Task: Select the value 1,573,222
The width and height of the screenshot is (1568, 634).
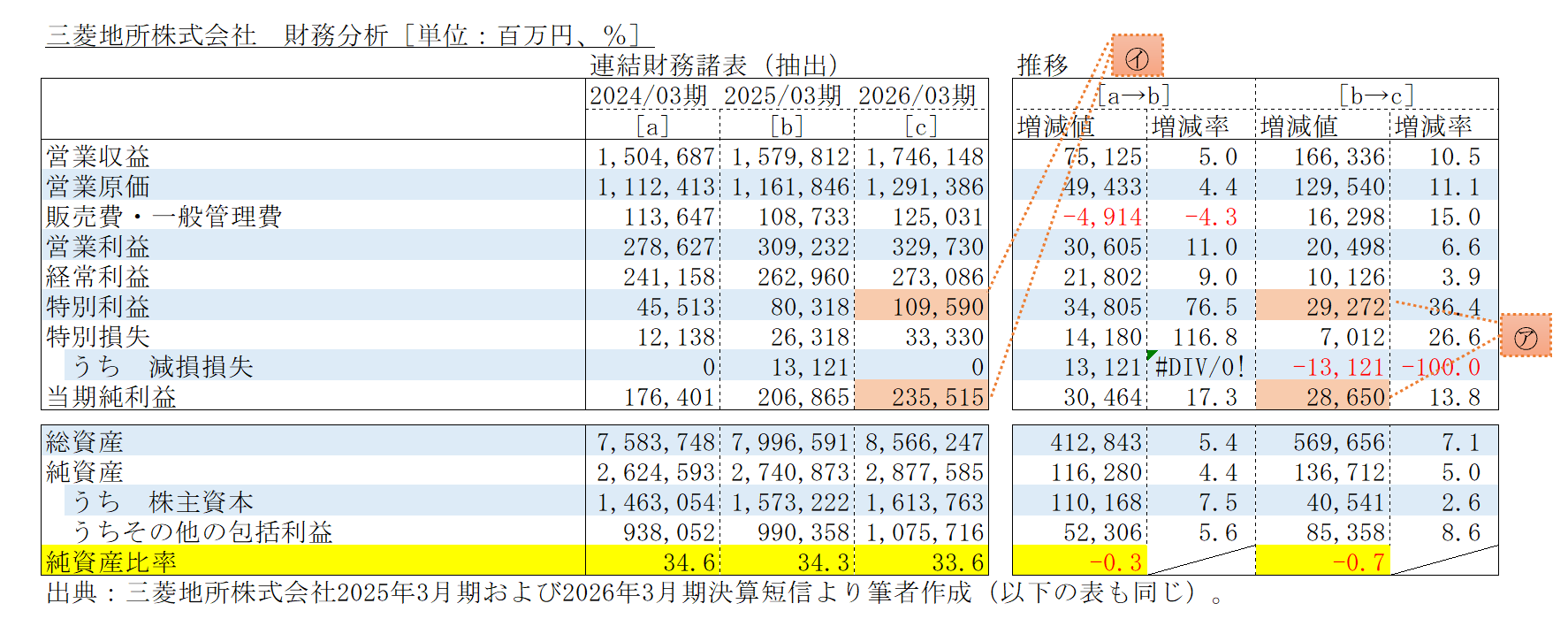Action: click(790, 502)
